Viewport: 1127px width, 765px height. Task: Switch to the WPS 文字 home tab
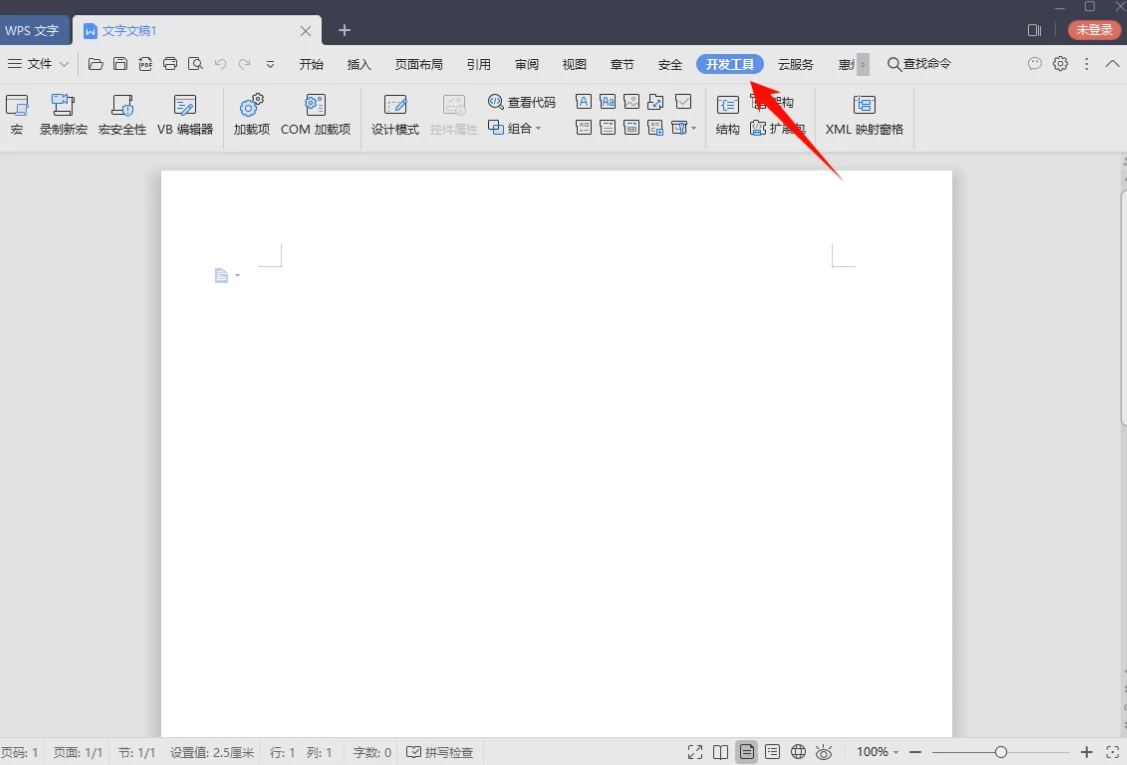[x=32, y=31]
